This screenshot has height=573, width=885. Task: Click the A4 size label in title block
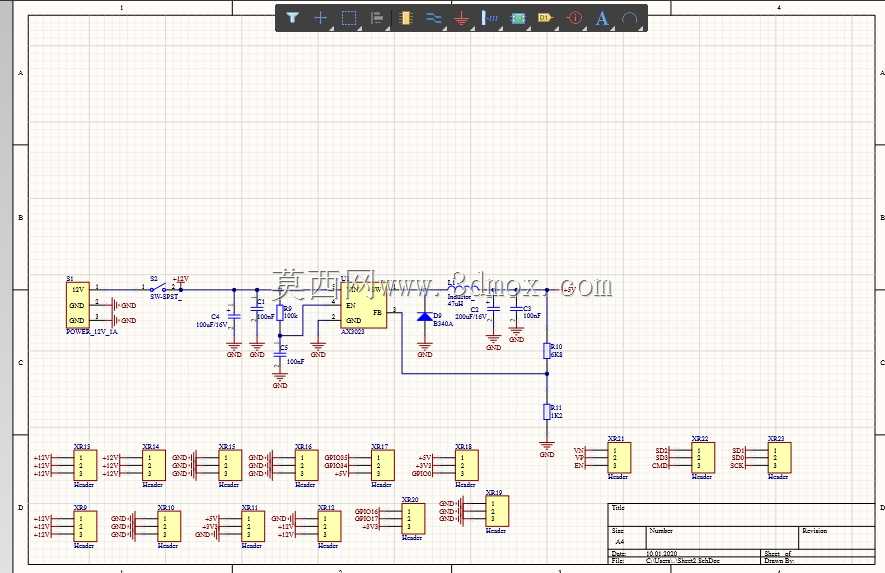(x=620, y=541)
